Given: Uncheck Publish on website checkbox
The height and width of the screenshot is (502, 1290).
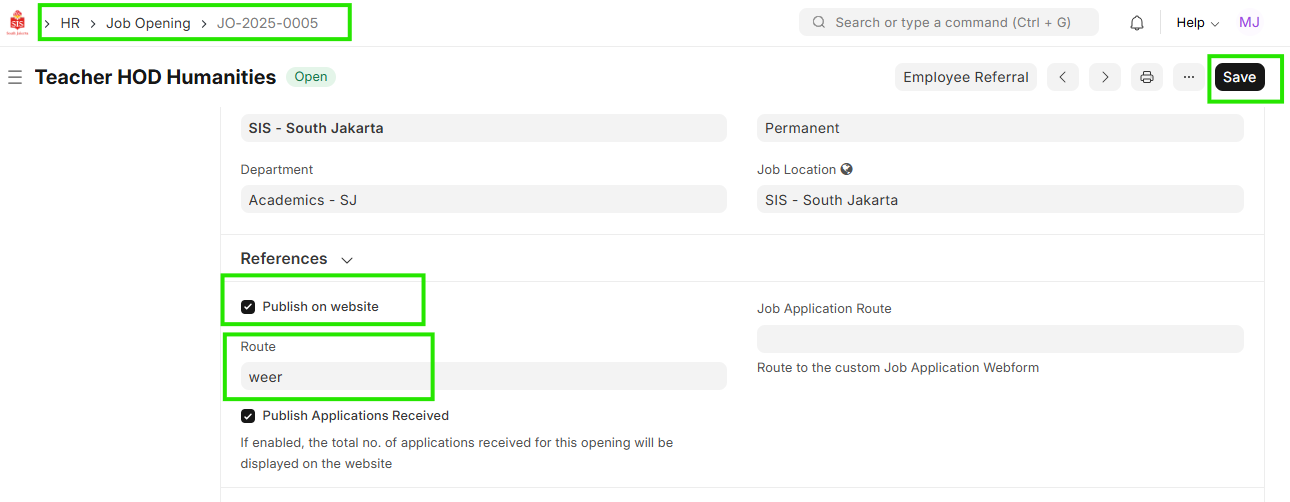Looking at the screenshot, I should point(248,307).
